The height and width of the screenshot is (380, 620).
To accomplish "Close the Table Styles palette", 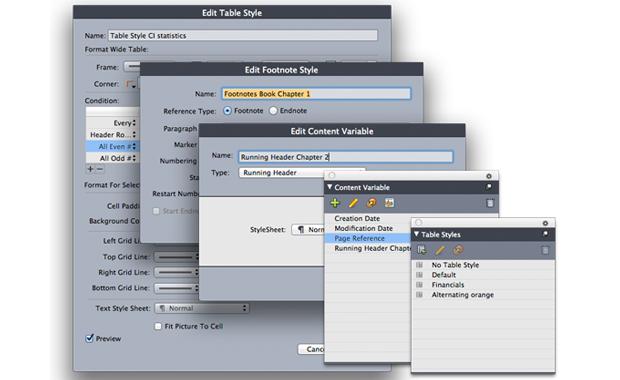I will click(419, 223).
